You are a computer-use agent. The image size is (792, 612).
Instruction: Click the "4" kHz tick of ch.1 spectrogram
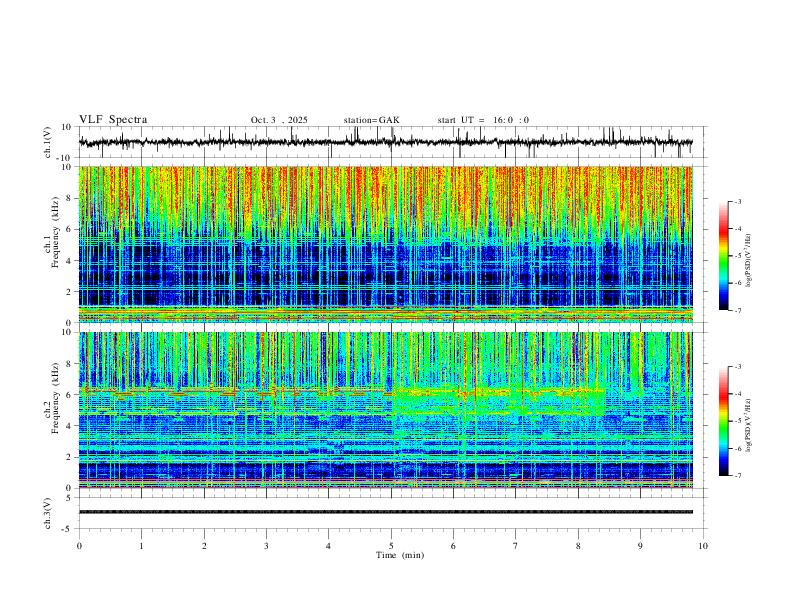tap(70, 261)
